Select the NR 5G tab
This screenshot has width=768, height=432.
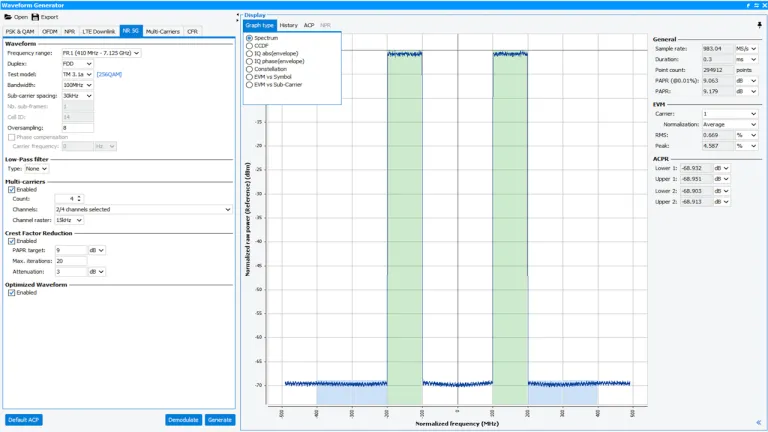131,31
